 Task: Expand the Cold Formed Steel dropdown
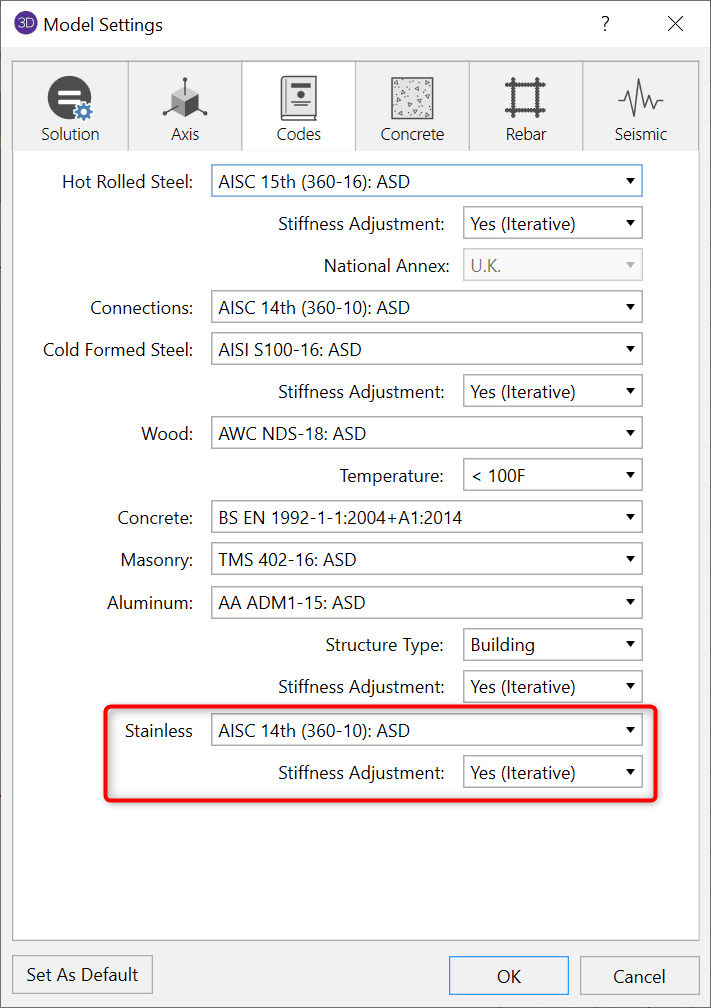[x=426, y=350]
